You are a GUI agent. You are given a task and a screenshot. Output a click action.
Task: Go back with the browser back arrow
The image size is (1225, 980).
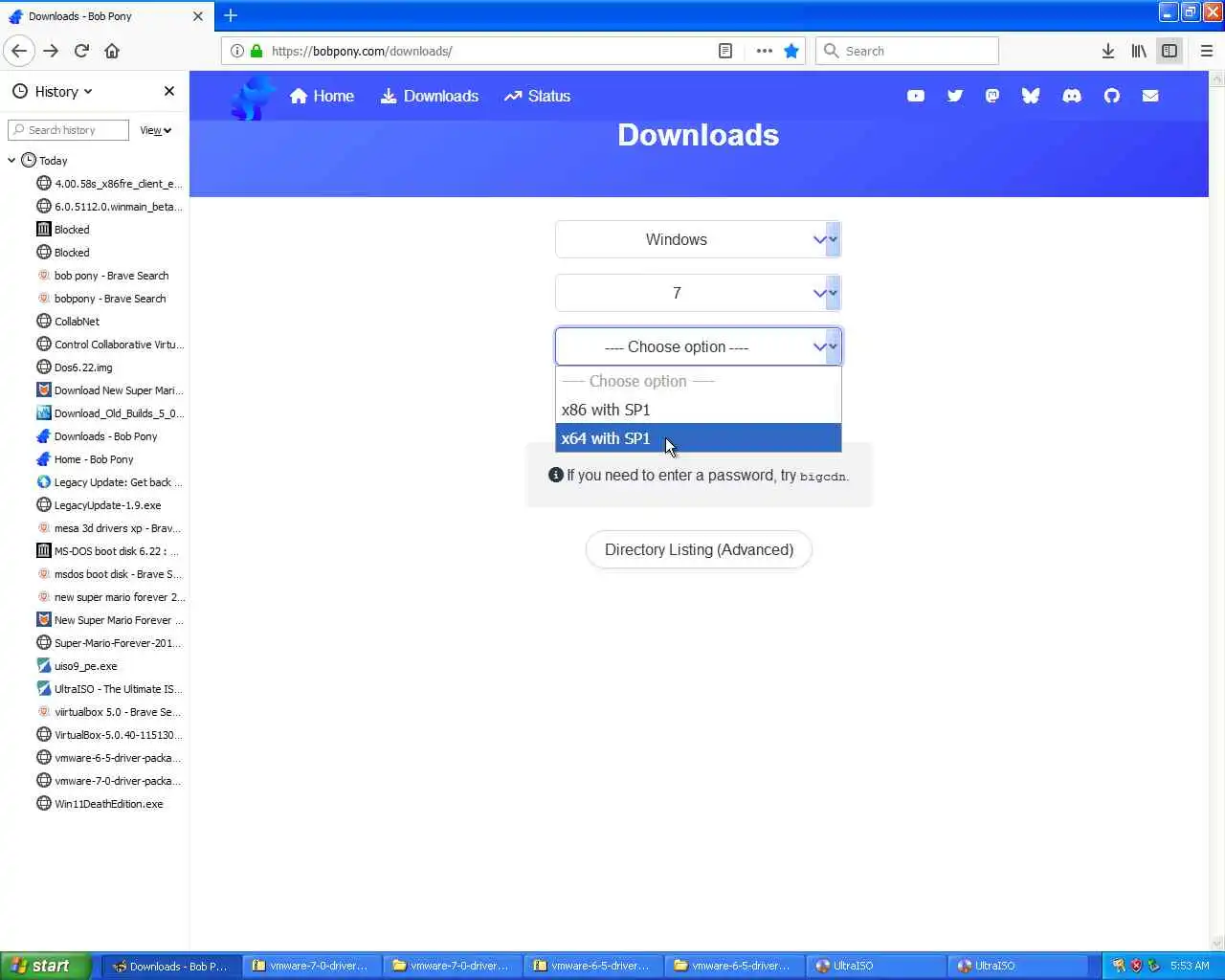click(x=19, y=51)
